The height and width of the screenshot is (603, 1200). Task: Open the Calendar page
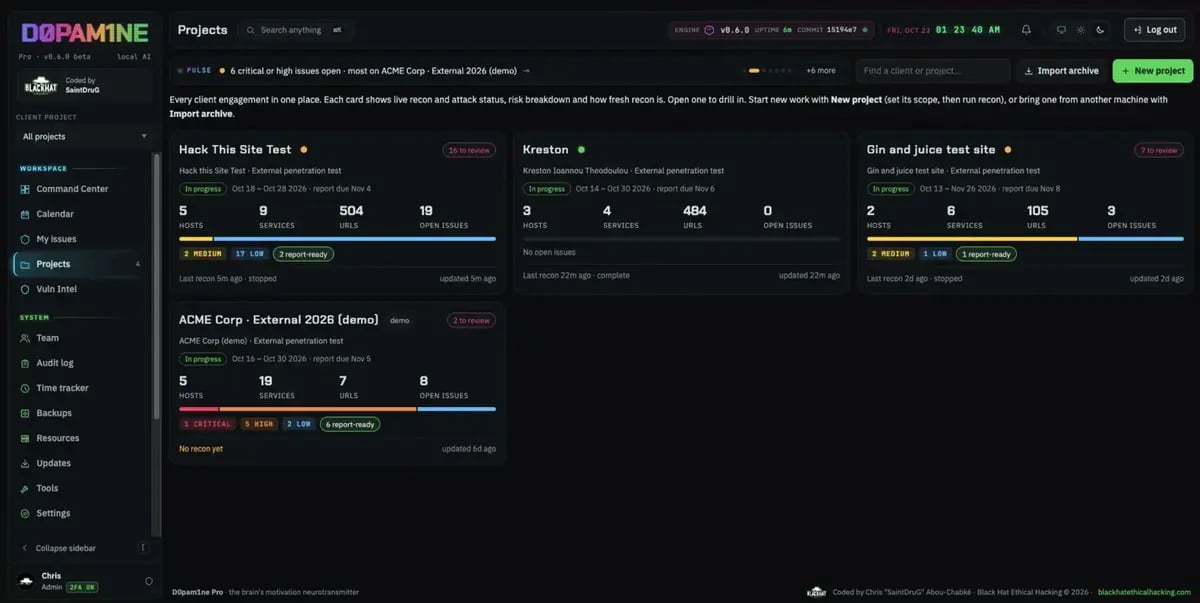tap(82, 214)
